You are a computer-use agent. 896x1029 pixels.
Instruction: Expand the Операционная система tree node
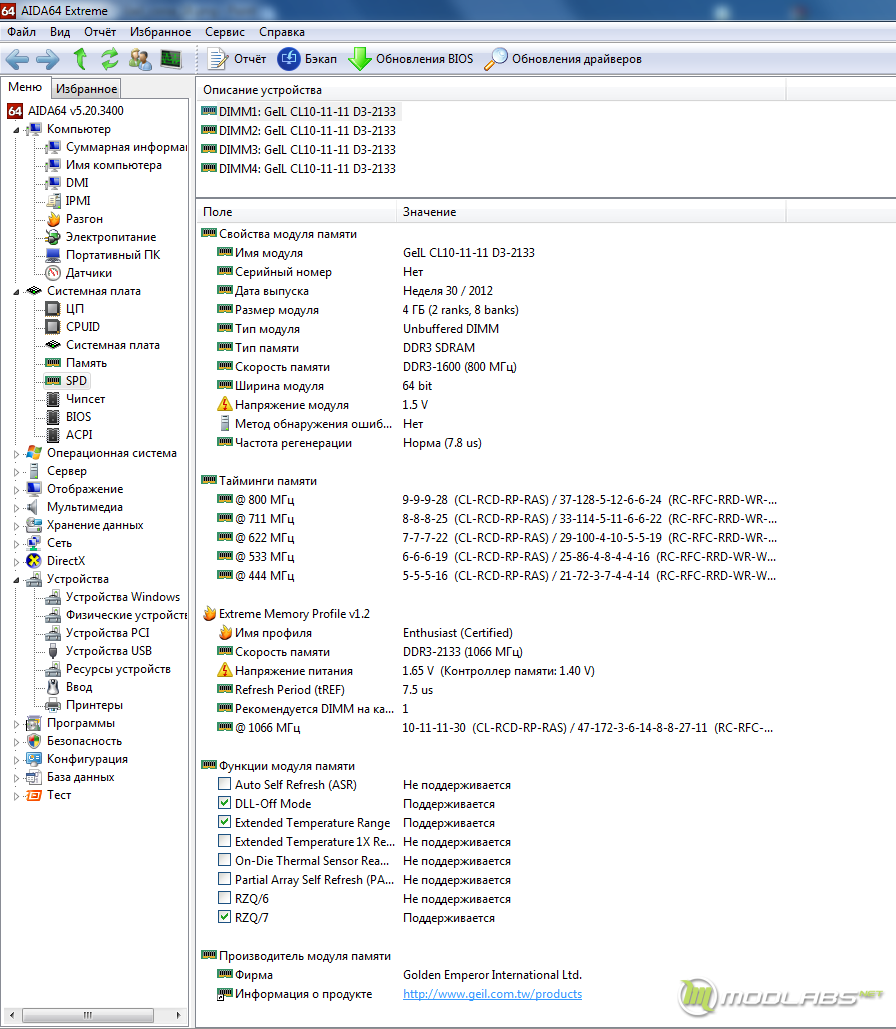[16, 453]
